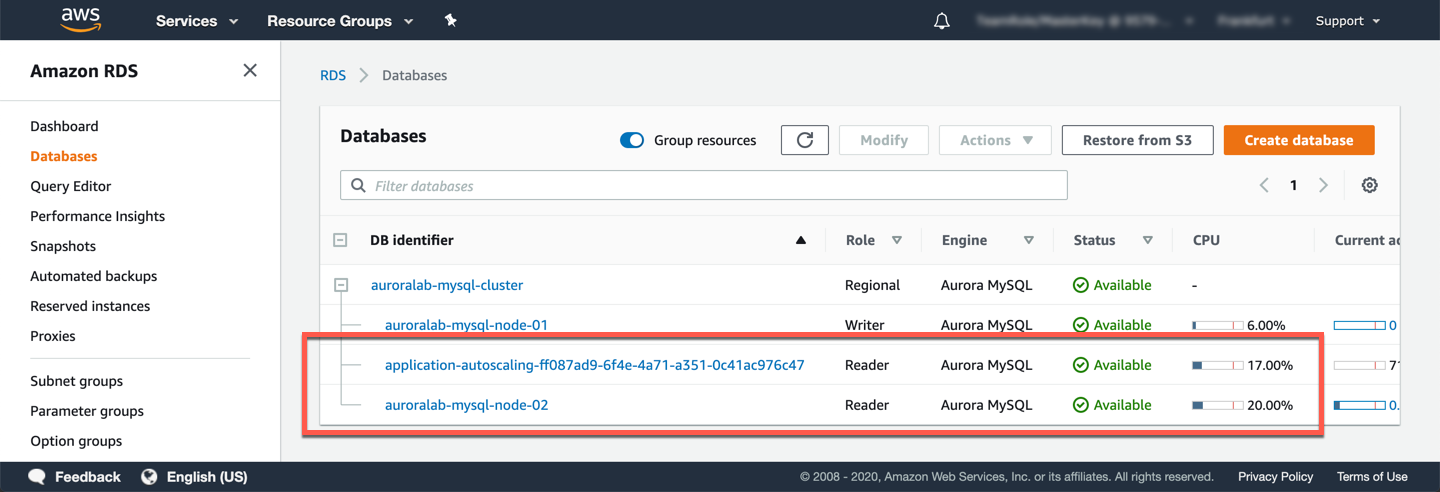
Task: Open the Resource Groups dropdown
Action: [x=340, y=21]
